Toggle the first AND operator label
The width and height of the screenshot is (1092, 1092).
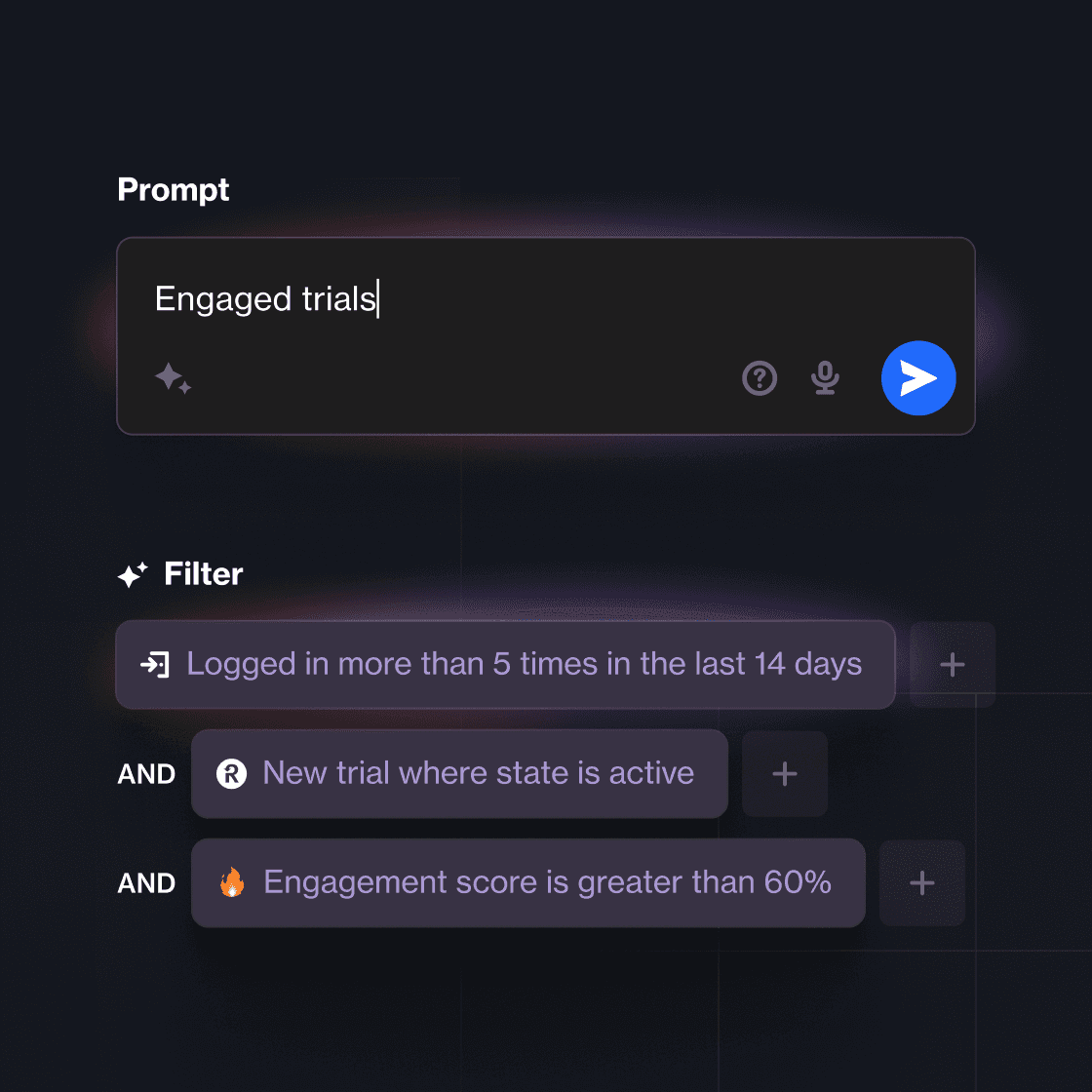146,774
